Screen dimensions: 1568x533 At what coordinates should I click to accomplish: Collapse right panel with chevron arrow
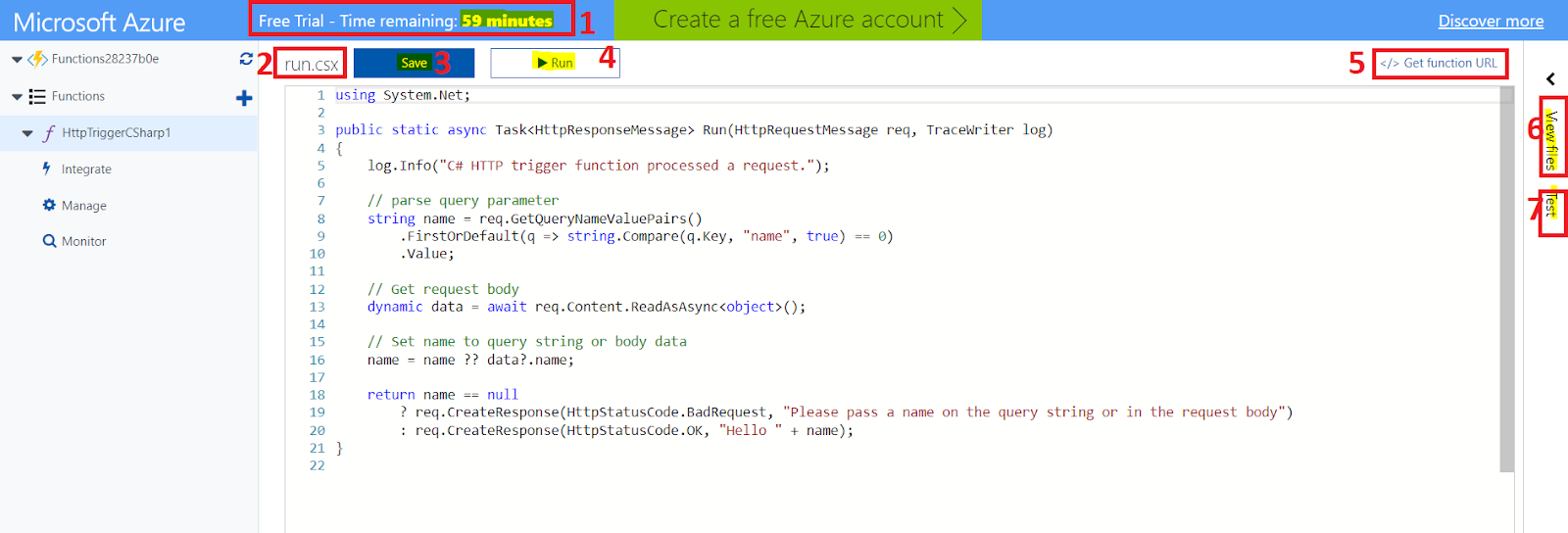pos(1550,78)
